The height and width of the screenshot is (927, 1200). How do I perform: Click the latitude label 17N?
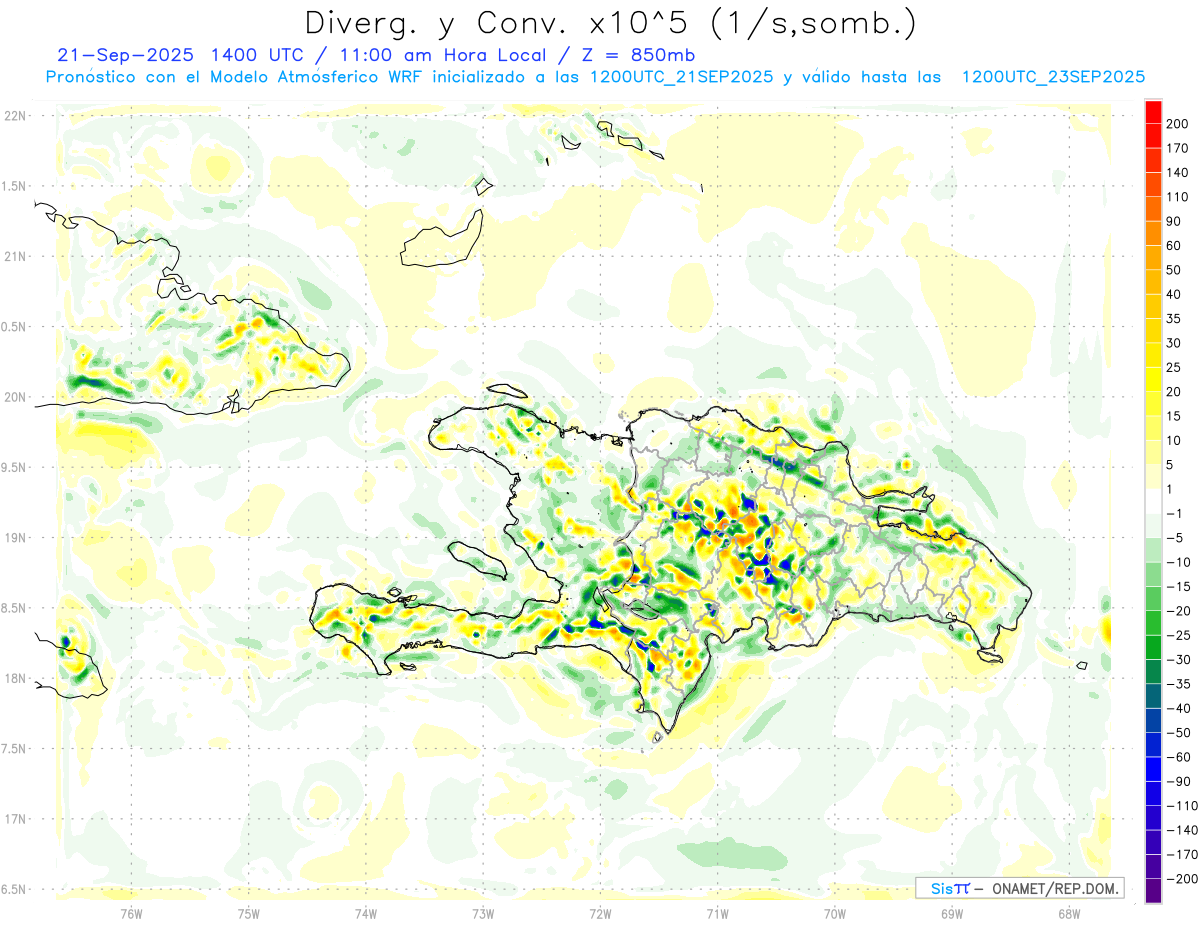click(15, 819)
